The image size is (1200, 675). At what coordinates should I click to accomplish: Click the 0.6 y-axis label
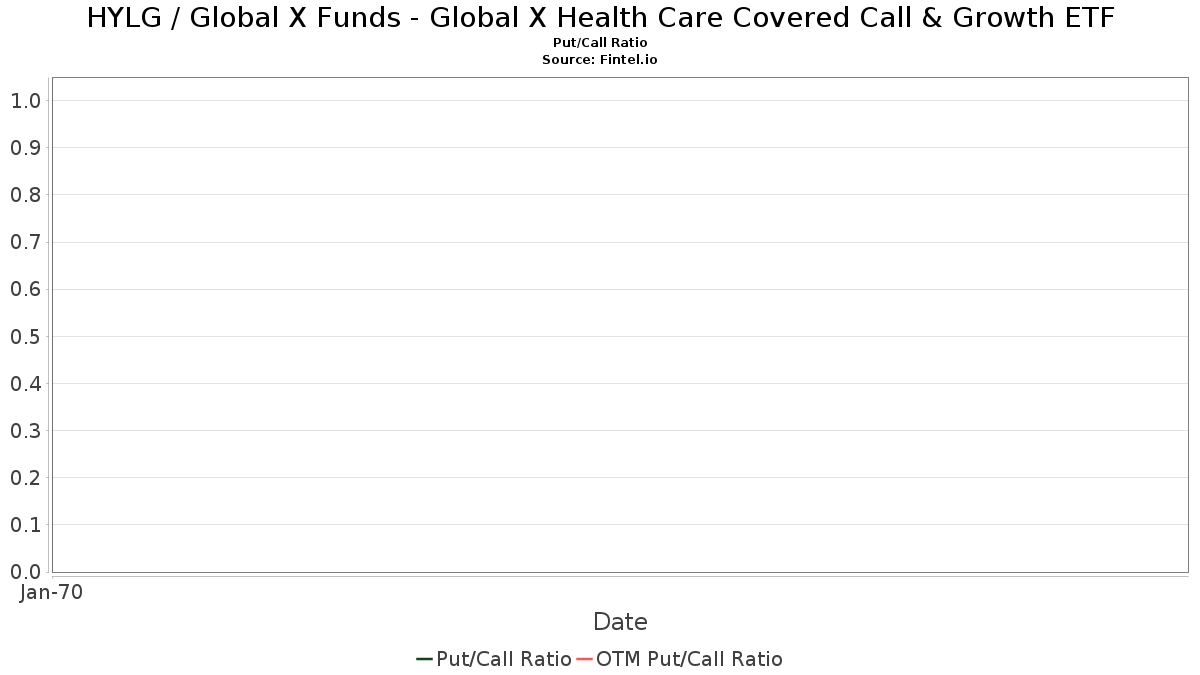[x=25, y=290]
